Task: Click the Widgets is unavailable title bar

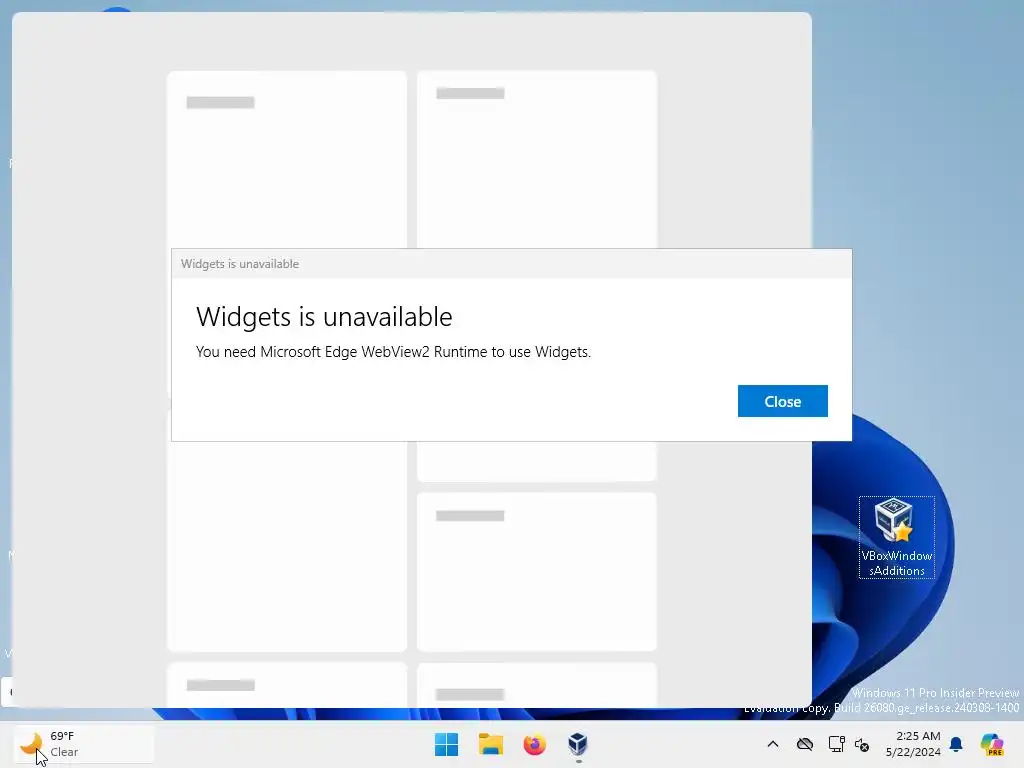Action: coord(511,264)
